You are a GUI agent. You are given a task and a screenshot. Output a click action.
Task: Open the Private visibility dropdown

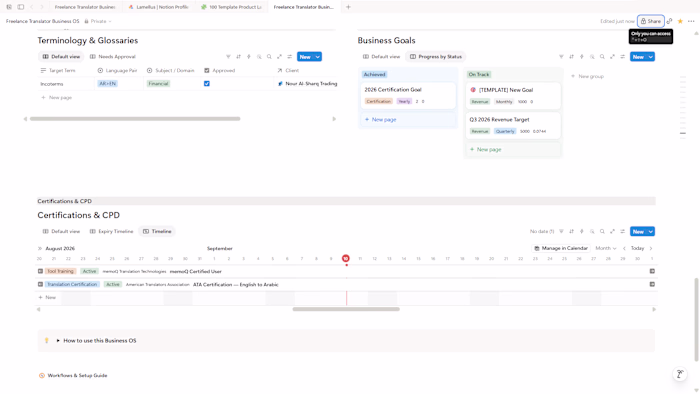[x=98, y=21]
